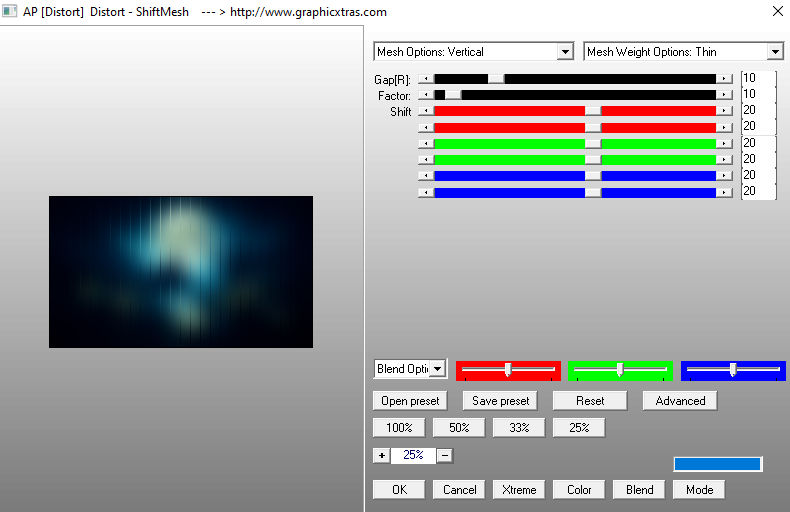Open Advanced settings
Viewport: 790px width, 512px height.
[680, 401]
